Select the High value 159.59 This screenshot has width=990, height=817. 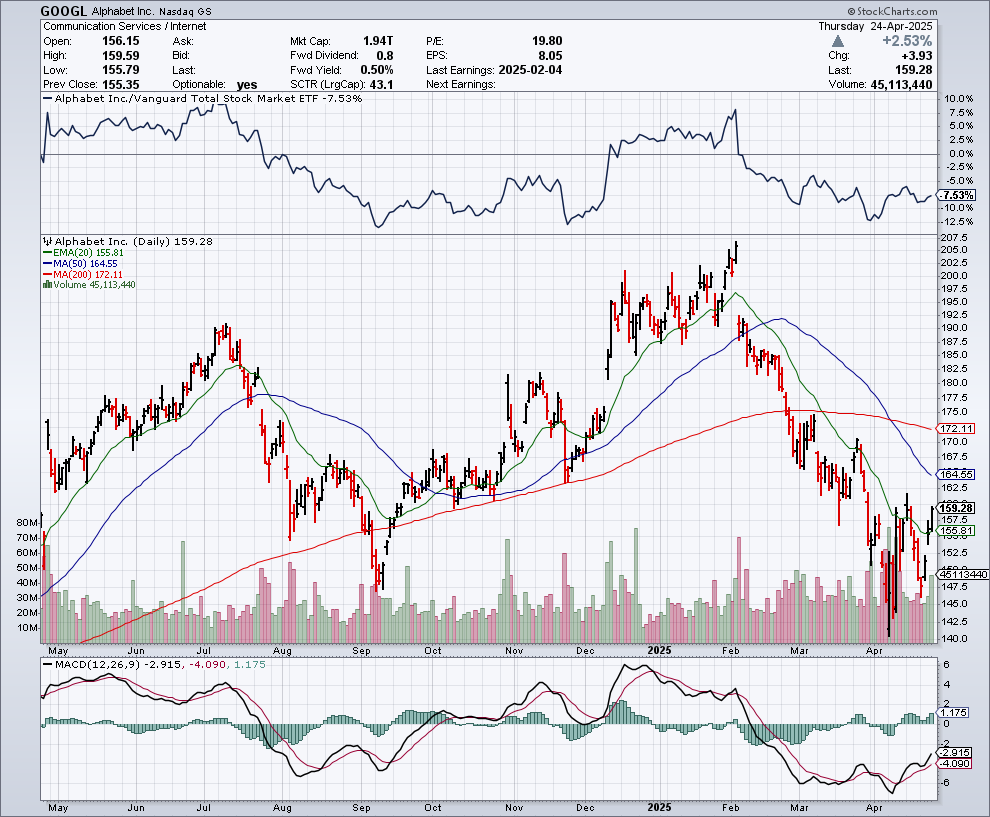[x=121, y=56]
